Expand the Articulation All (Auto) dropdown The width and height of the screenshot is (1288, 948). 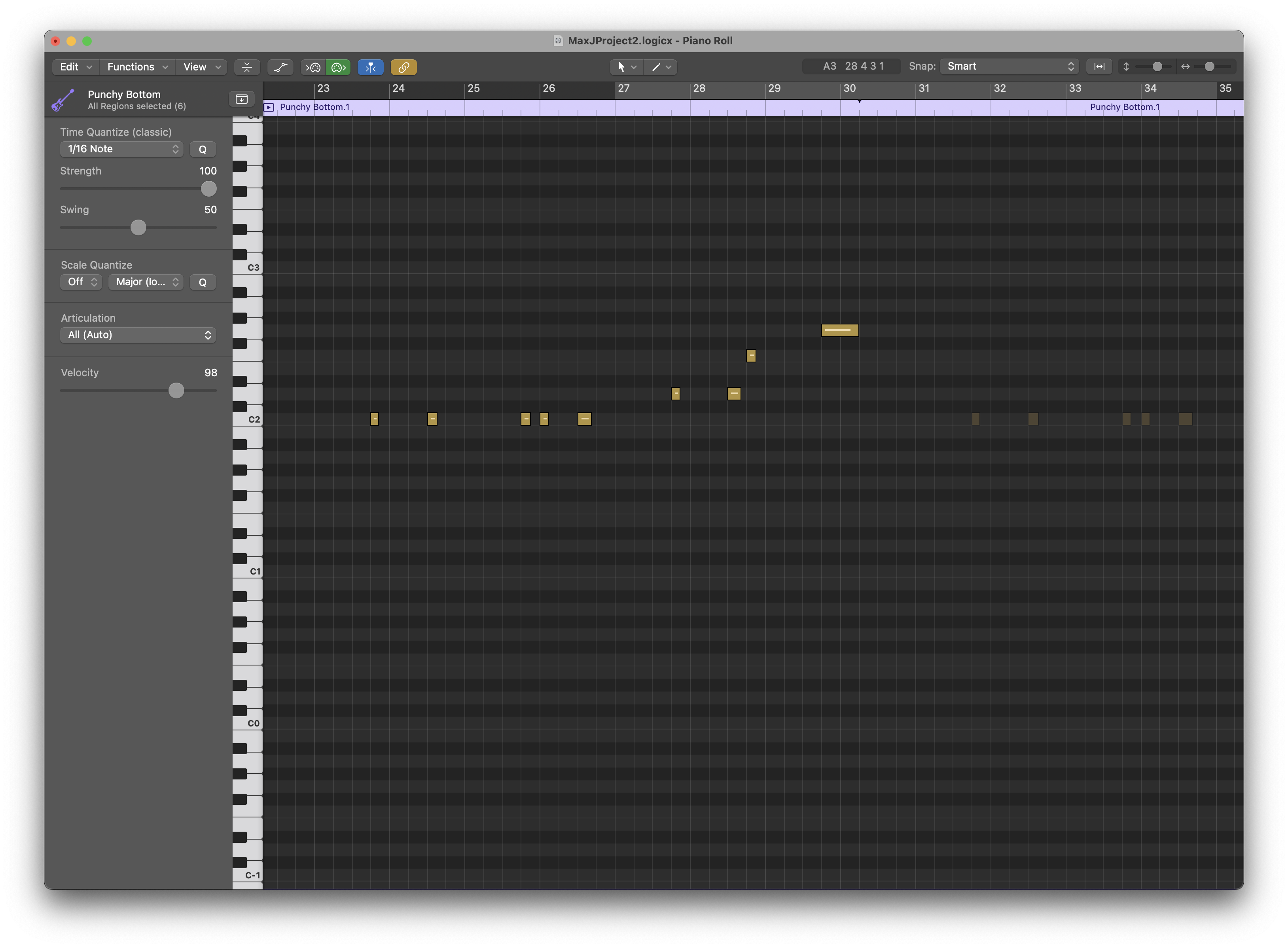(x=138, y=335)
